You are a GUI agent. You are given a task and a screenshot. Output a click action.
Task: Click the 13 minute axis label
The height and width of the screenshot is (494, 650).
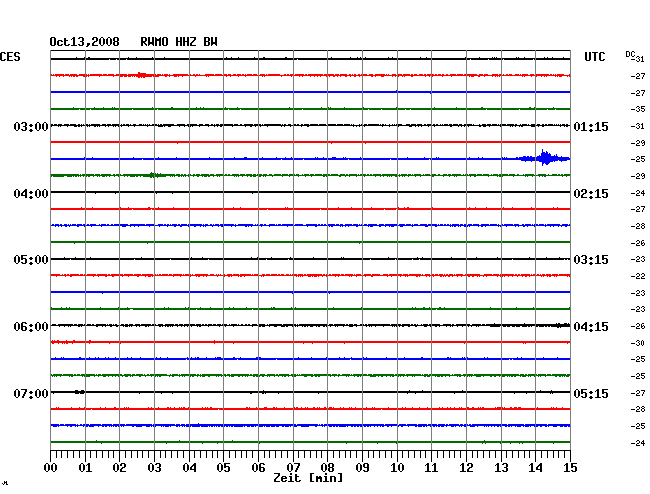(501, 467)
